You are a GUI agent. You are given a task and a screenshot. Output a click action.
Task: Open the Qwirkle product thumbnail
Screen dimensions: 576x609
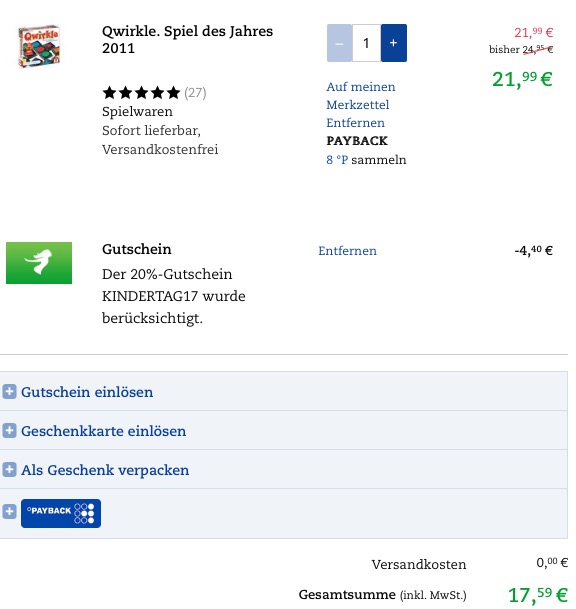coord(39,46)
